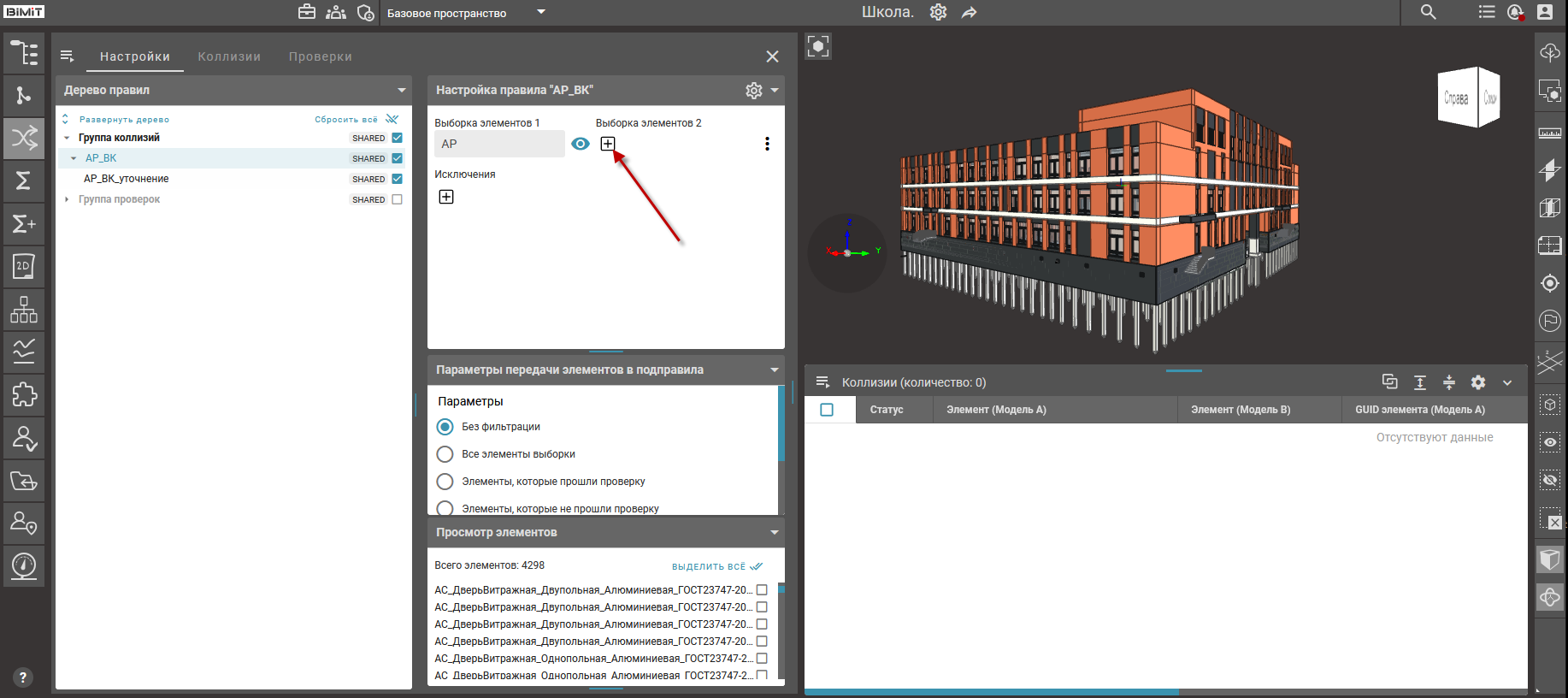Switch to the 'Проверки' tab

pyautogui.click(x=321, y=56)
